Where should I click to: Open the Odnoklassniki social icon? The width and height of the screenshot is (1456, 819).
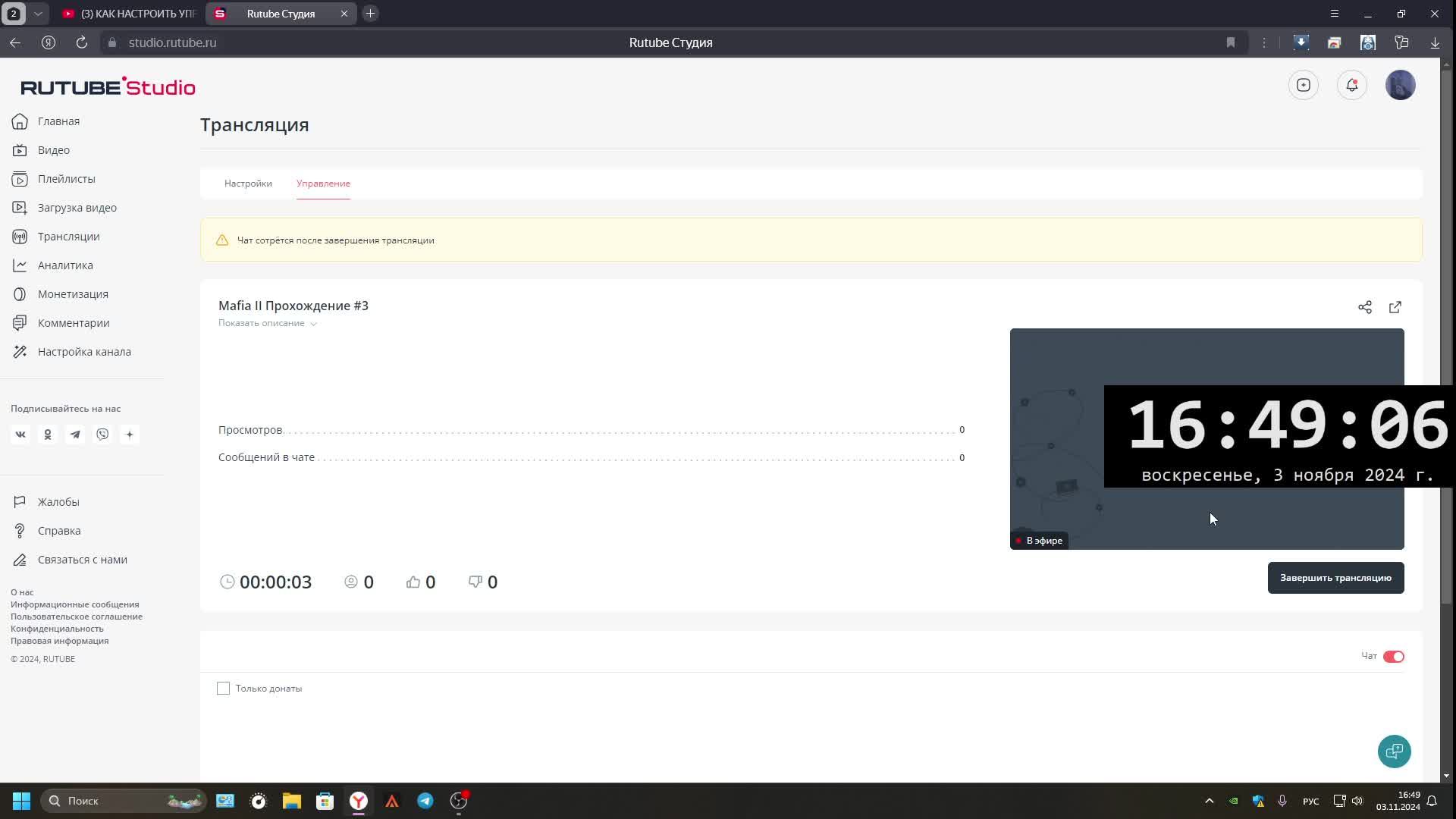[x=48, y=435]
